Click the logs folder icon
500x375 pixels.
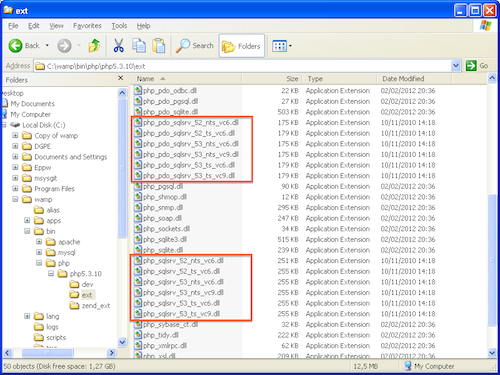pyautogui.click(x=39, y=327)
